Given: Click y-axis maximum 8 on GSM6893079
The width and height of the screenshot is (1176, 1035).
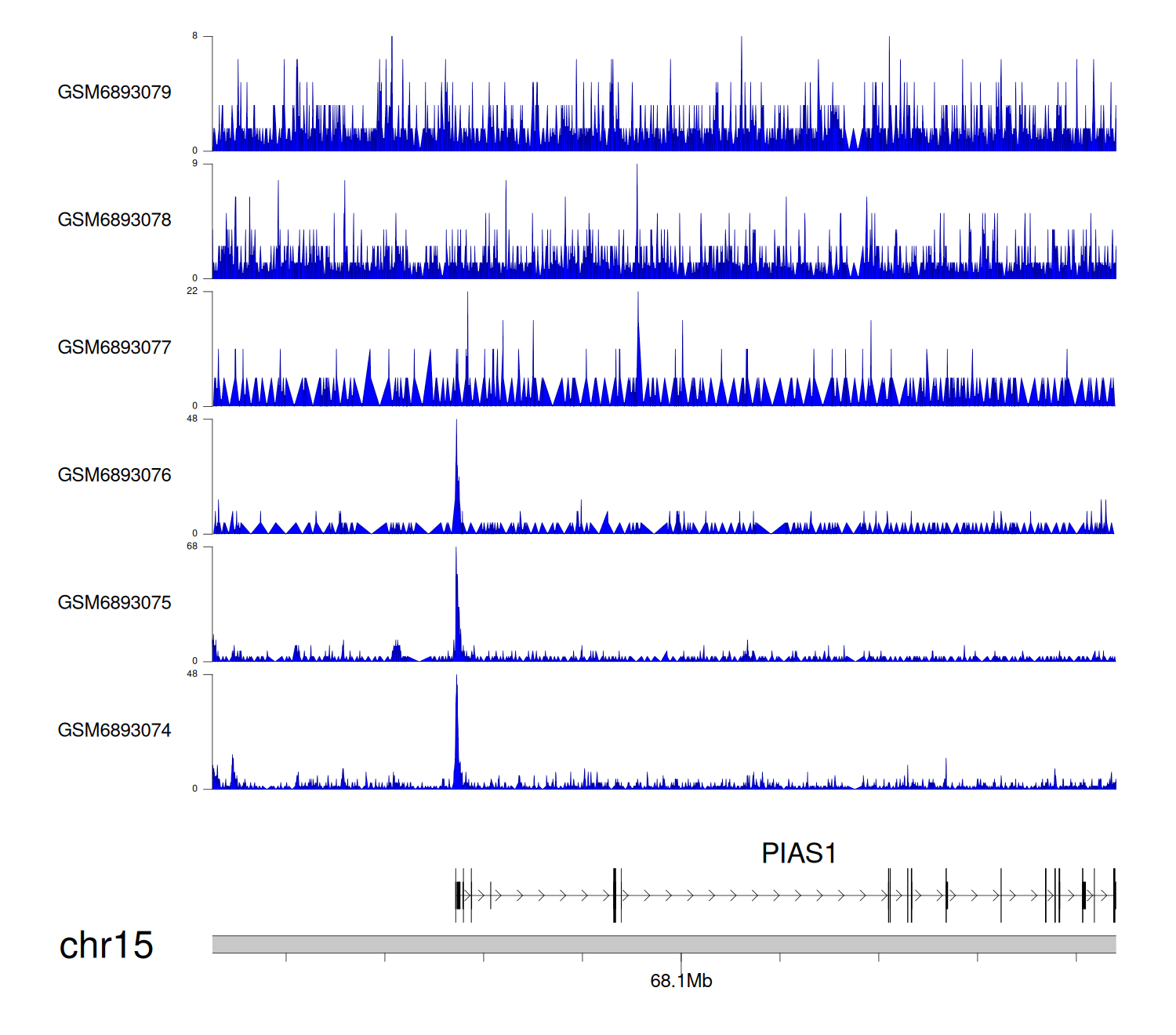Looking at the screenshot, I should 195,36.
